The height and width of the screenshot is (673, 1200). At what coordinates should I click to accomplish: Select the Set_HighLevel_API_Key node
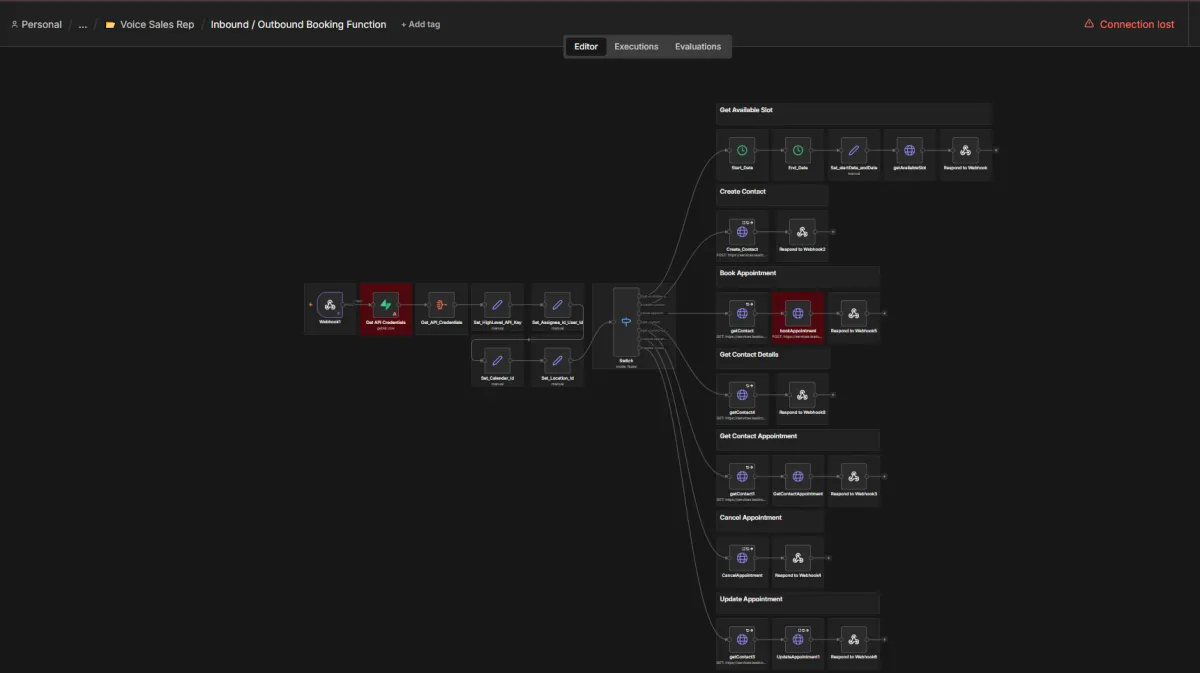click(497, 305)
